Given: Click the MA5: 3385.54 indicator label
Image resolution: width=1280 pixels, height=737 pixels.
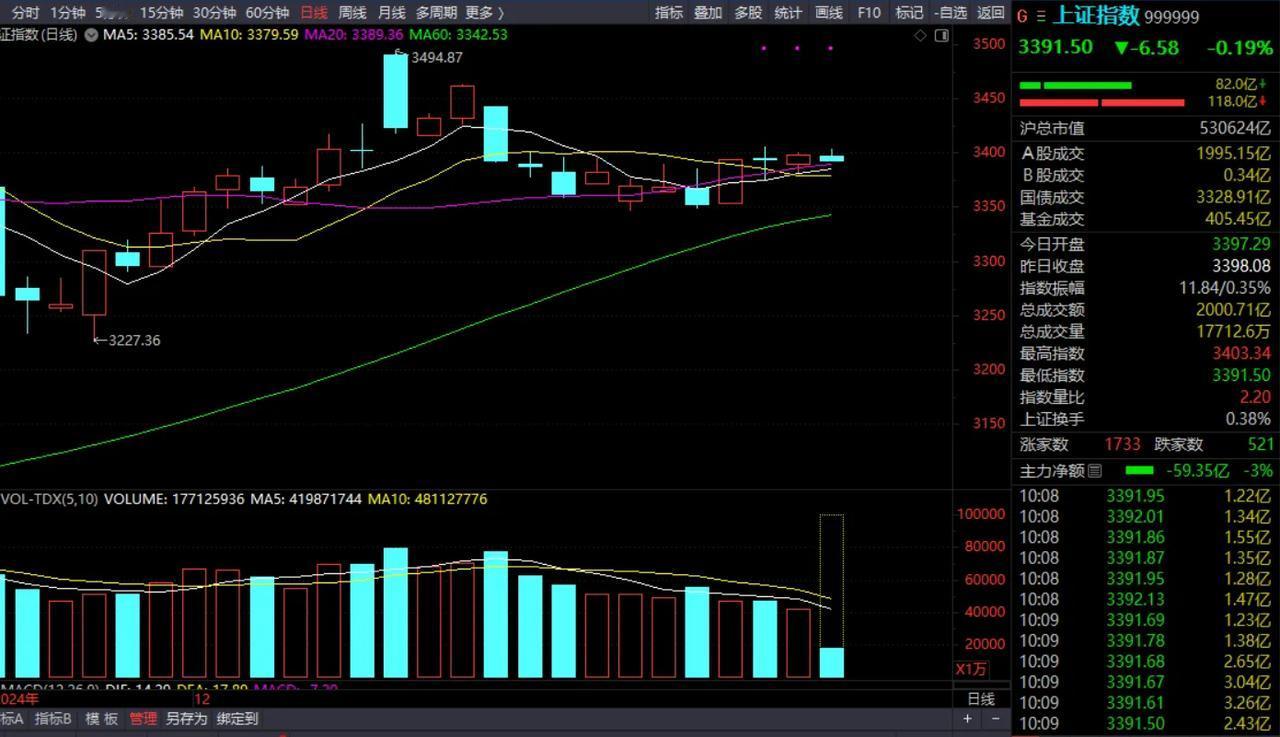Looking at the screenshot, I should [147, 34].
